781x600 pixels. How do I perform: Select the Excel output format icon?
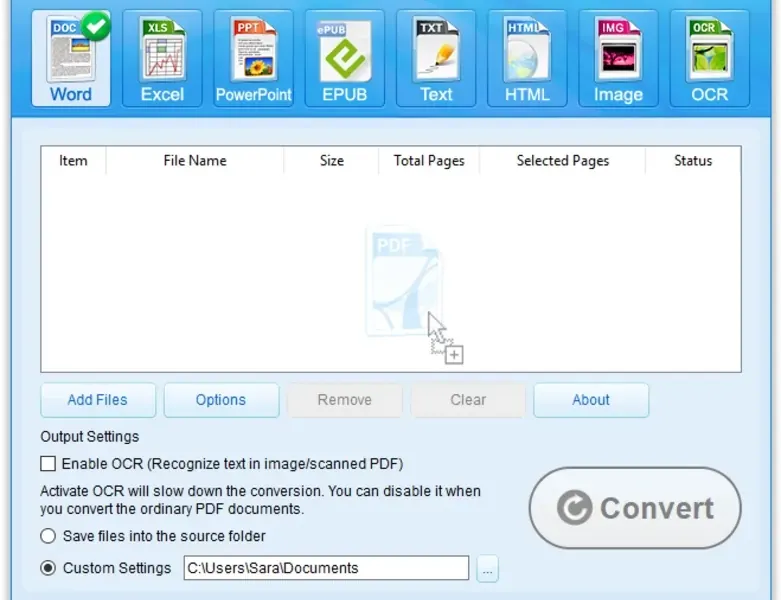tap(162, 58)
